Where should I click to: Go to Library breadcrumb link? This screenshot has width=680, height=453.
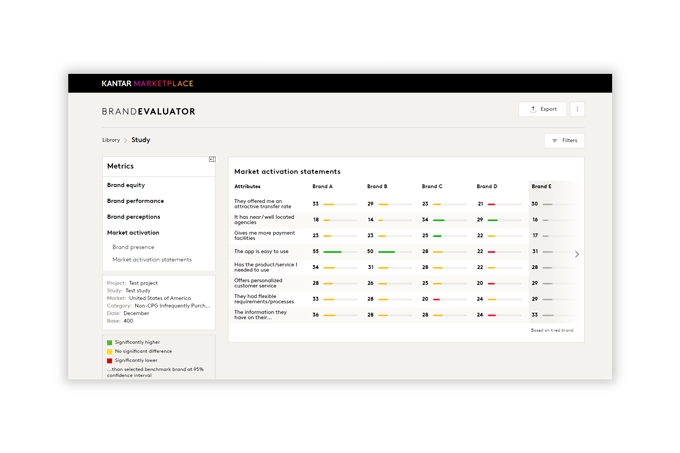[x=110, y=141]
